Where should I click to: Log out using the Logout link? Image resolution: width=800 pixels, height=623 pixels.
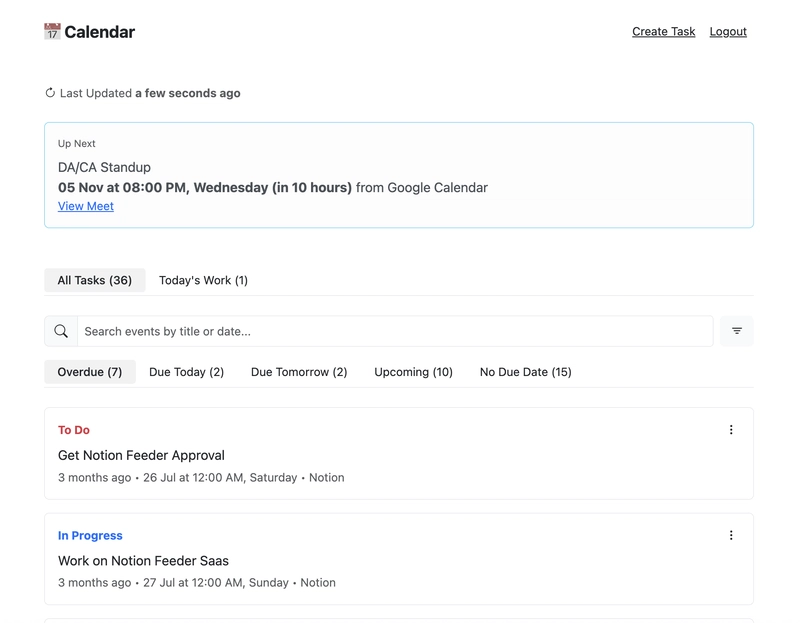coord(728,32)
